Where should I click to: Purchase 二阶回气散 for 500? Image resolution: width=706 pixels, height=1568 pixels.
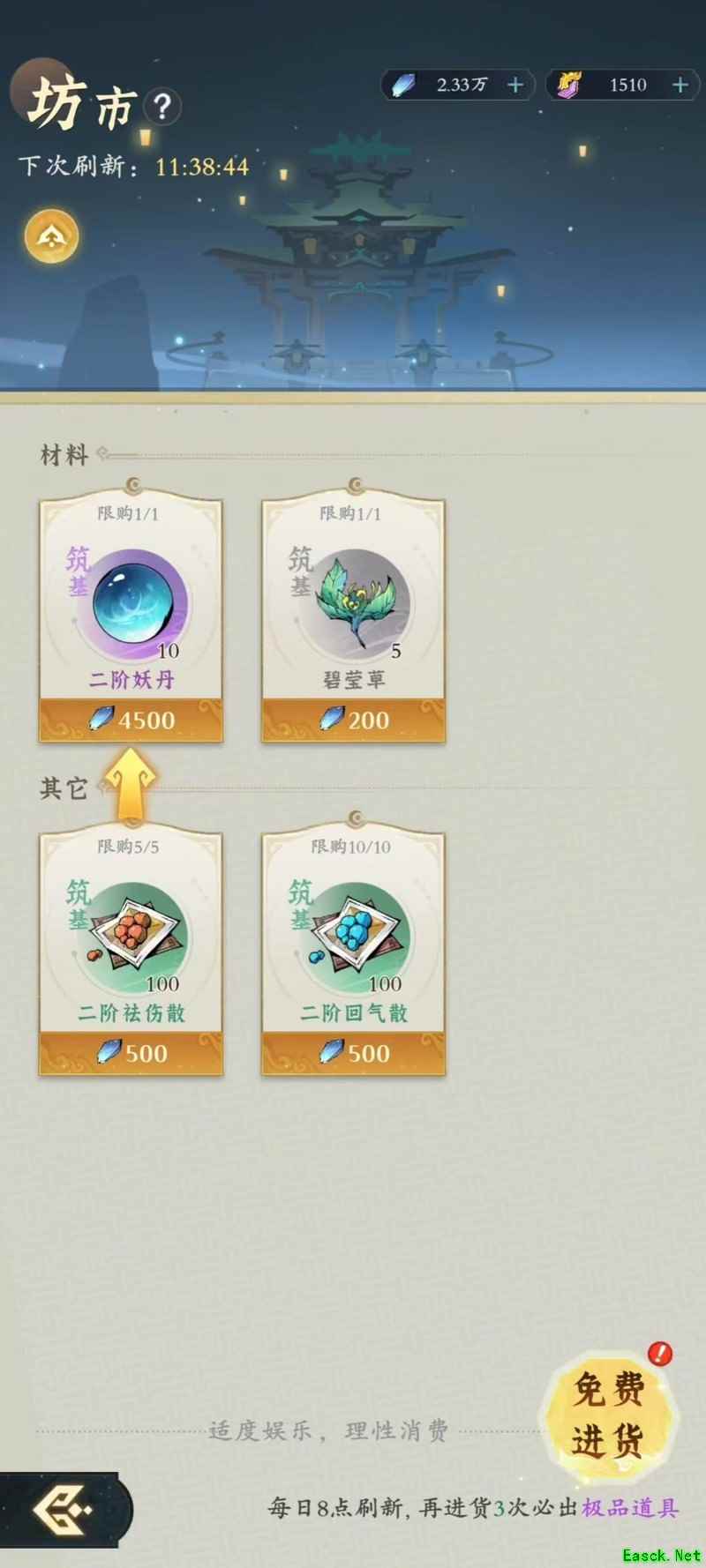[353, 1054]
